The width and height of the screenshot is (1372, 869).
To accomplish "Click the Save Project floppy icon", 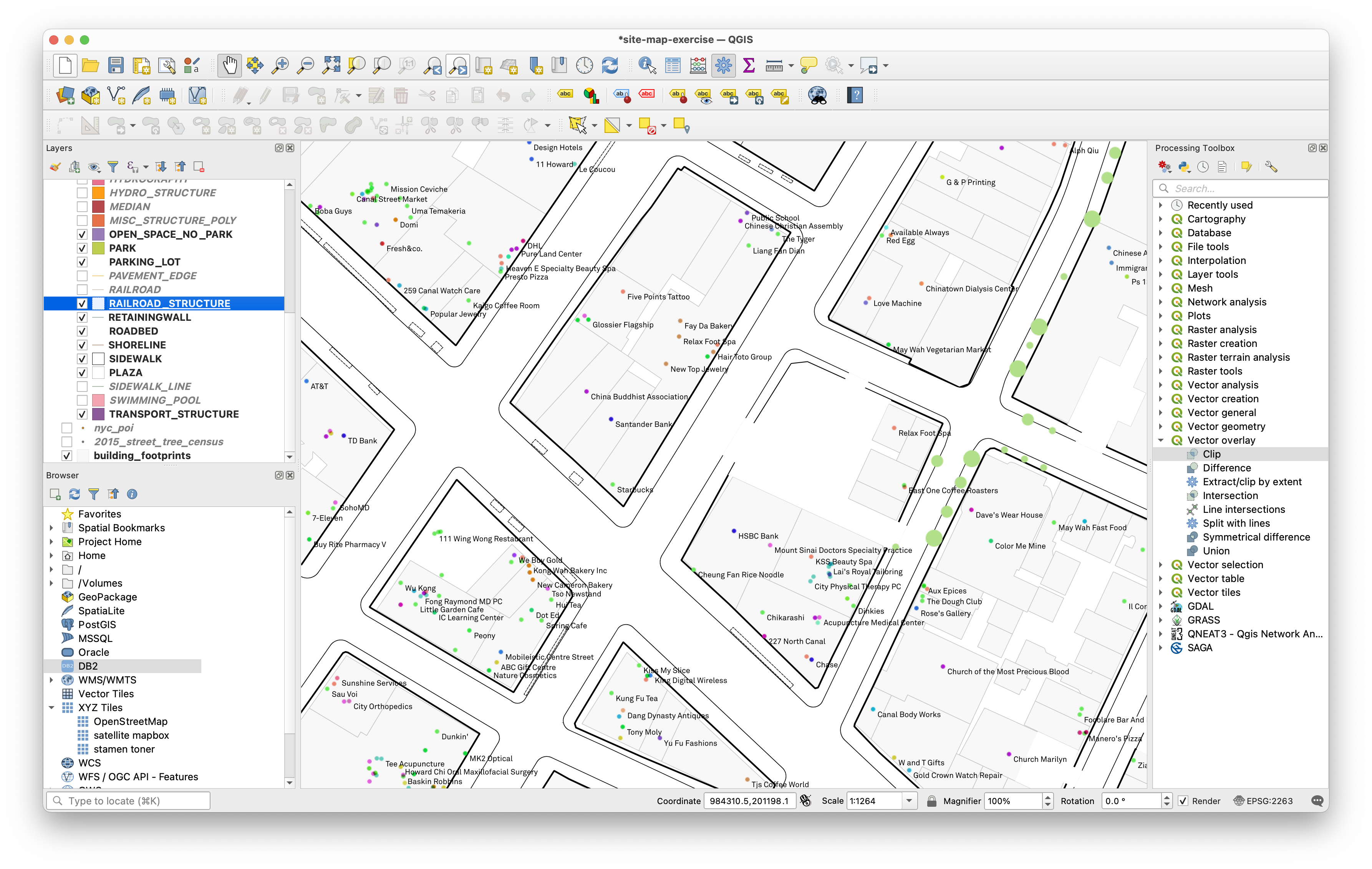I will pos(116,66).
